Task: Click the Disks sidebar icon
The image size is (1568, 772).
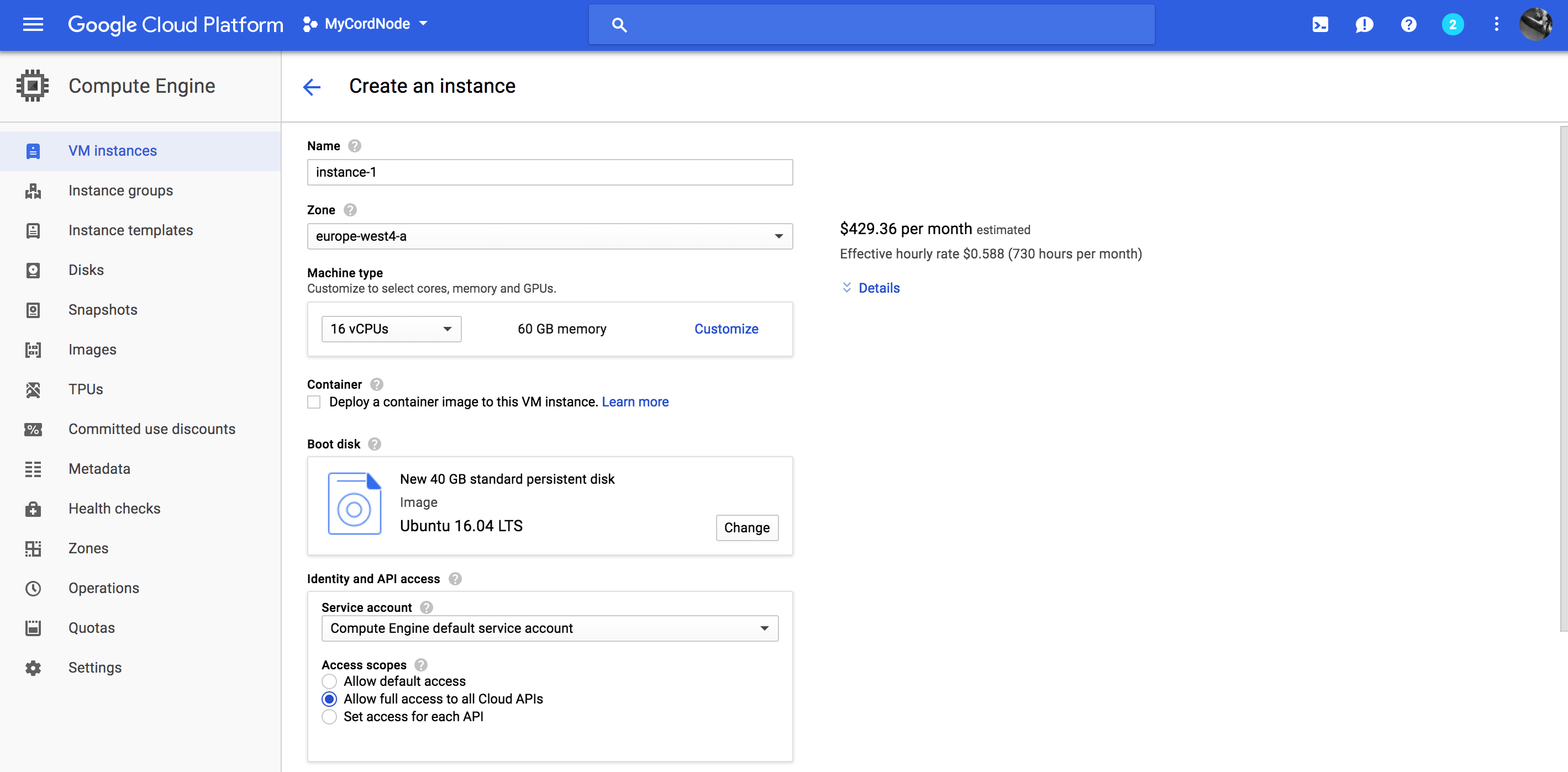Action: click(33, 270)
